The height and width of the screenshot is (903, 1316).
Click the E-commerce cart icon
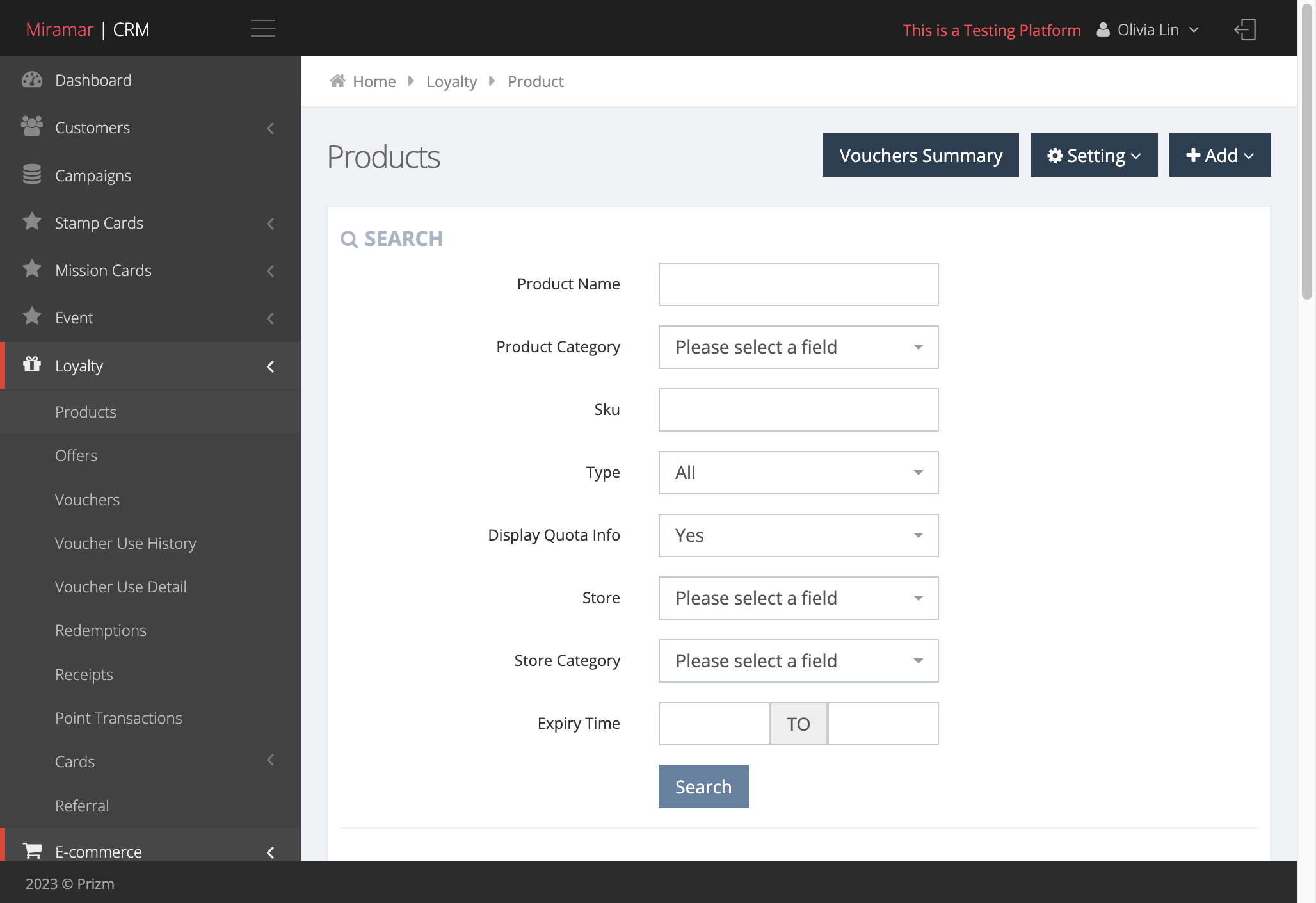pos(32,850)
